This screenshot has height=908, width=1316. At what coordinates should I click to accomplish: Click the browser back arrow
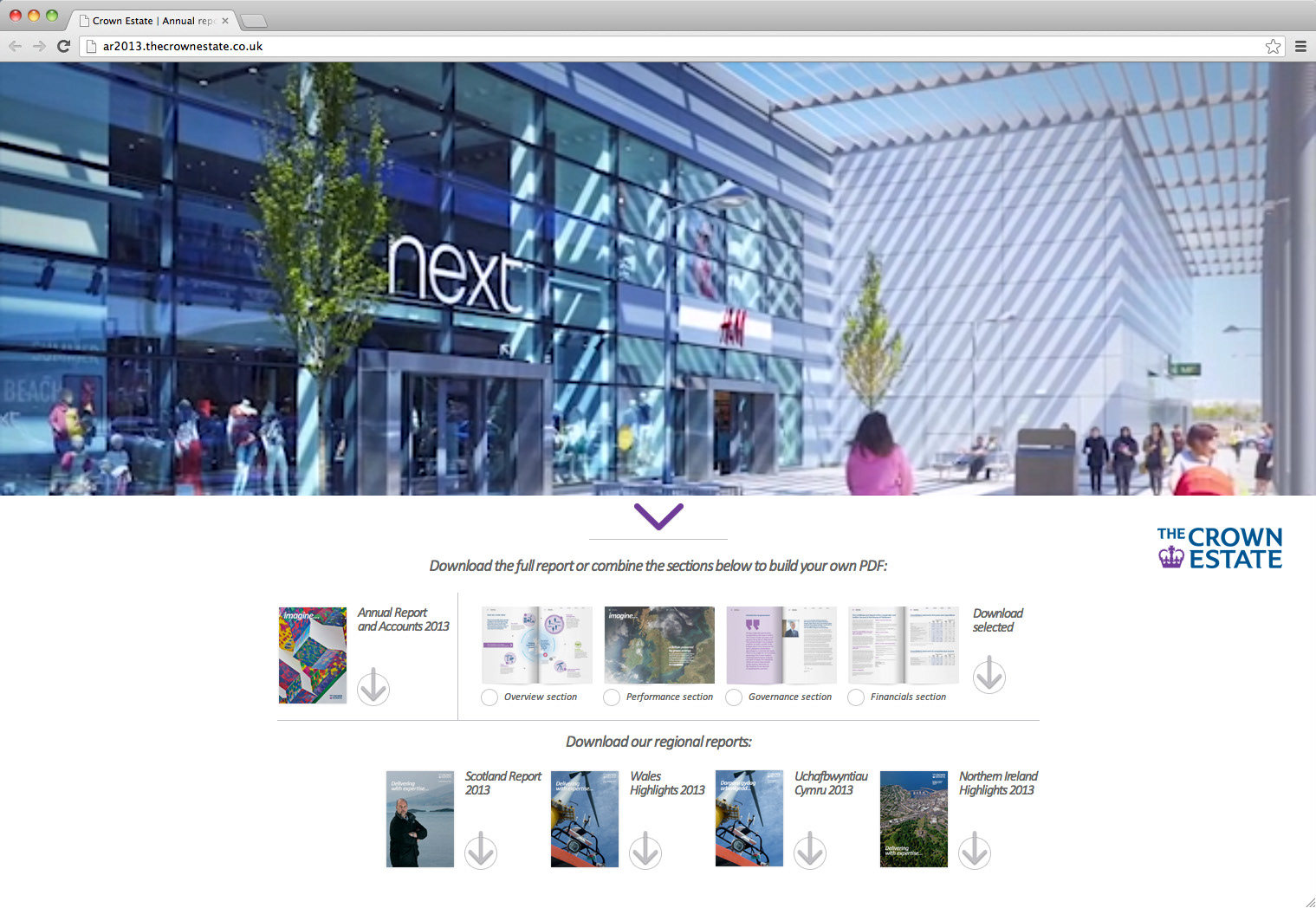coord(16,46)
